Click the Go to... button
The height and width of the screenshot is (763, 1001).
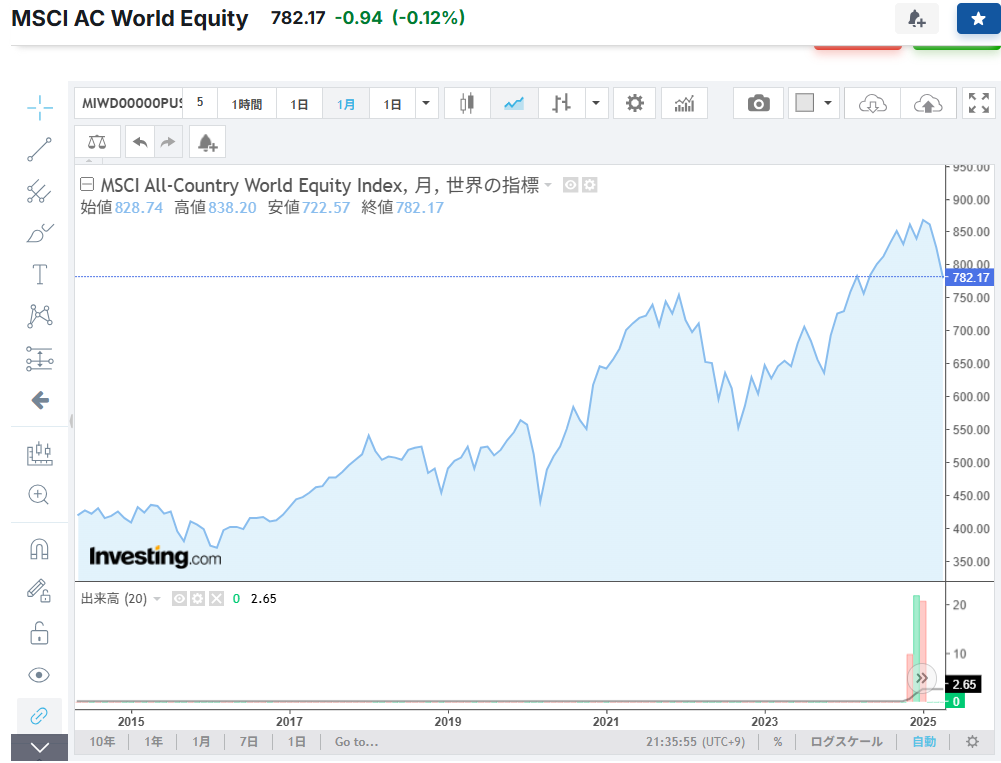(x=356, y=742)
